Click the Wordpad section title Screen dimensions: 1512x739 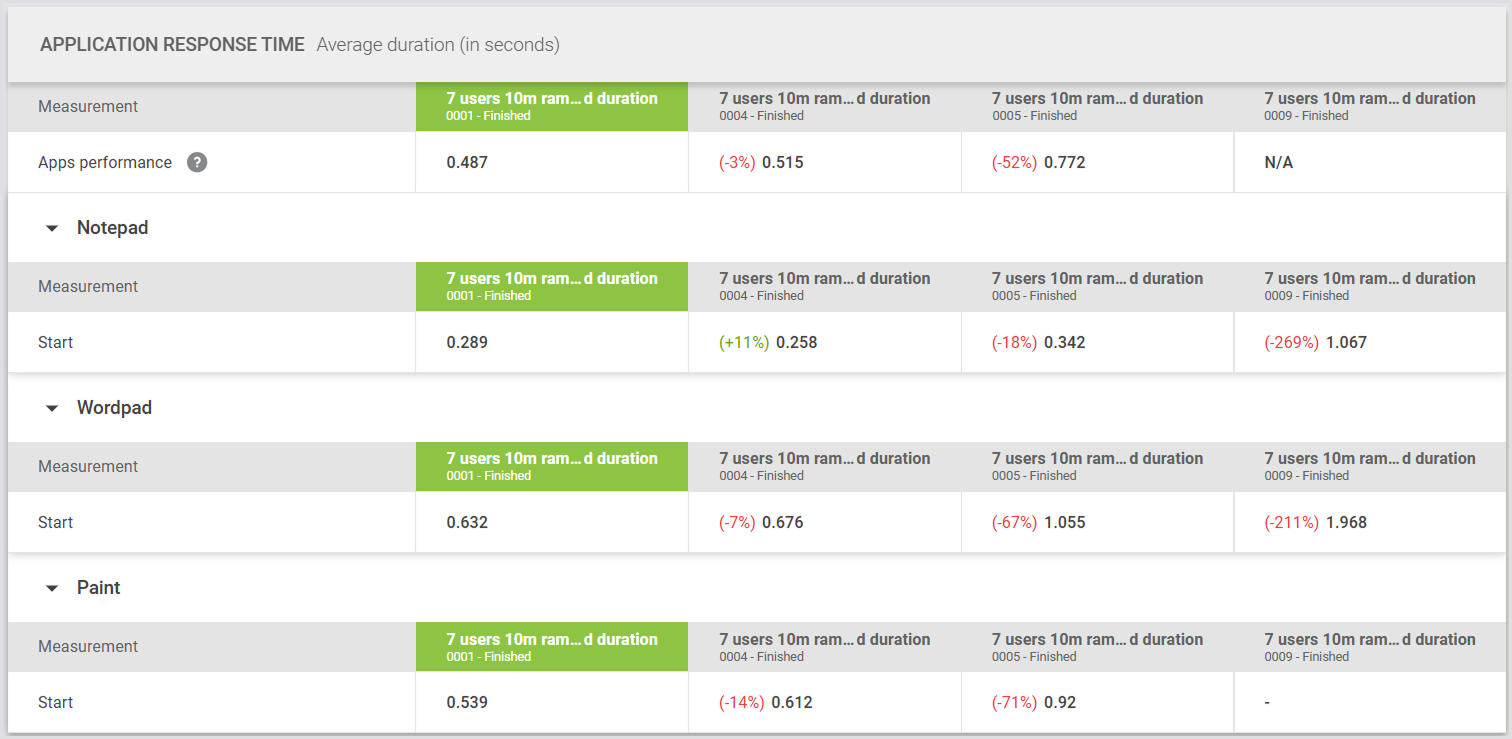click(114, 408)
